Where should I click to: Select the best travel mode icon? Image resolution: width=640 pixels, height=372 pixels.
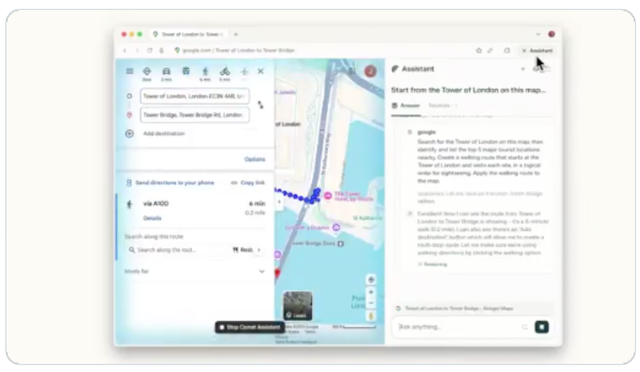(147, 71)
